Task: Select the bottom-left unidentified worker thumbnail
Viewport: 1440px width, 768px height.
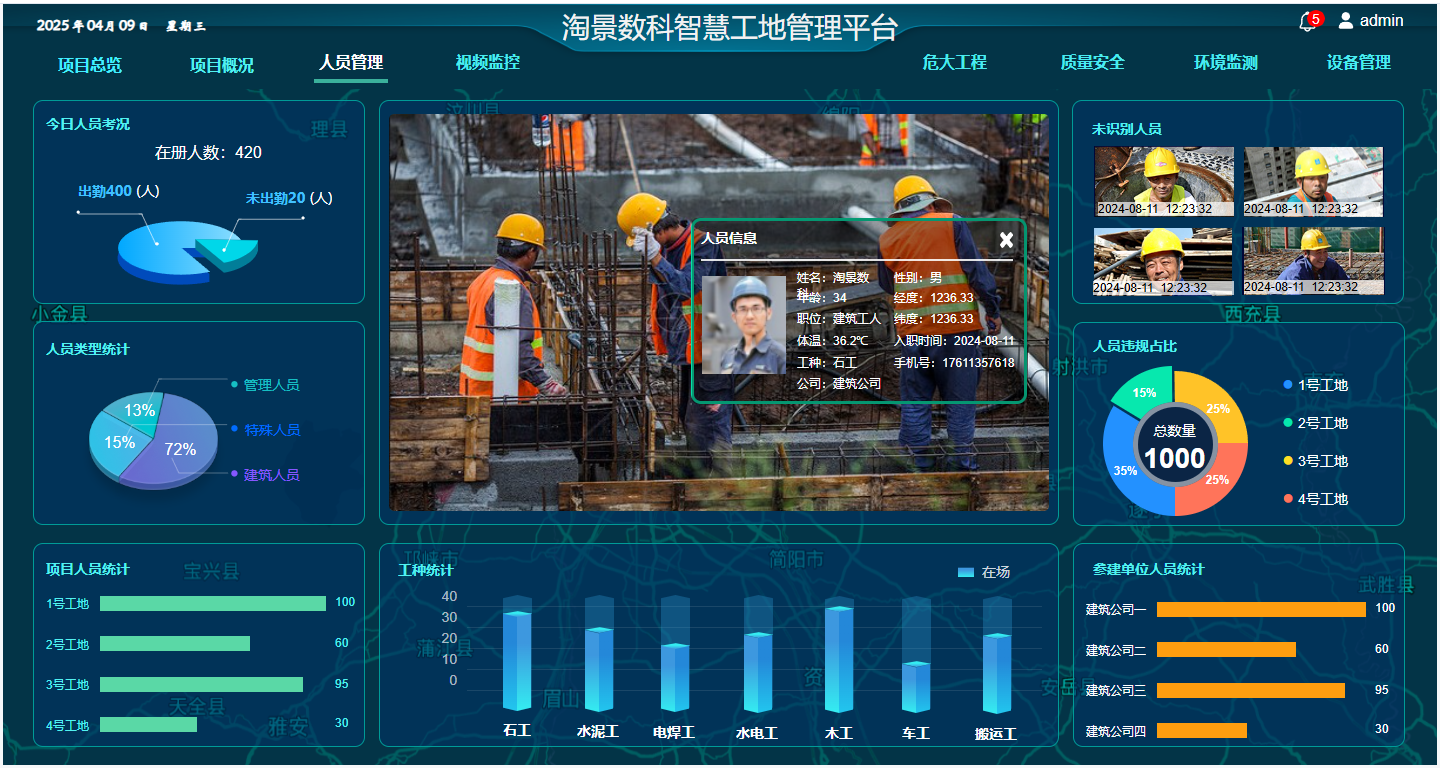Action: (1164, 261)
